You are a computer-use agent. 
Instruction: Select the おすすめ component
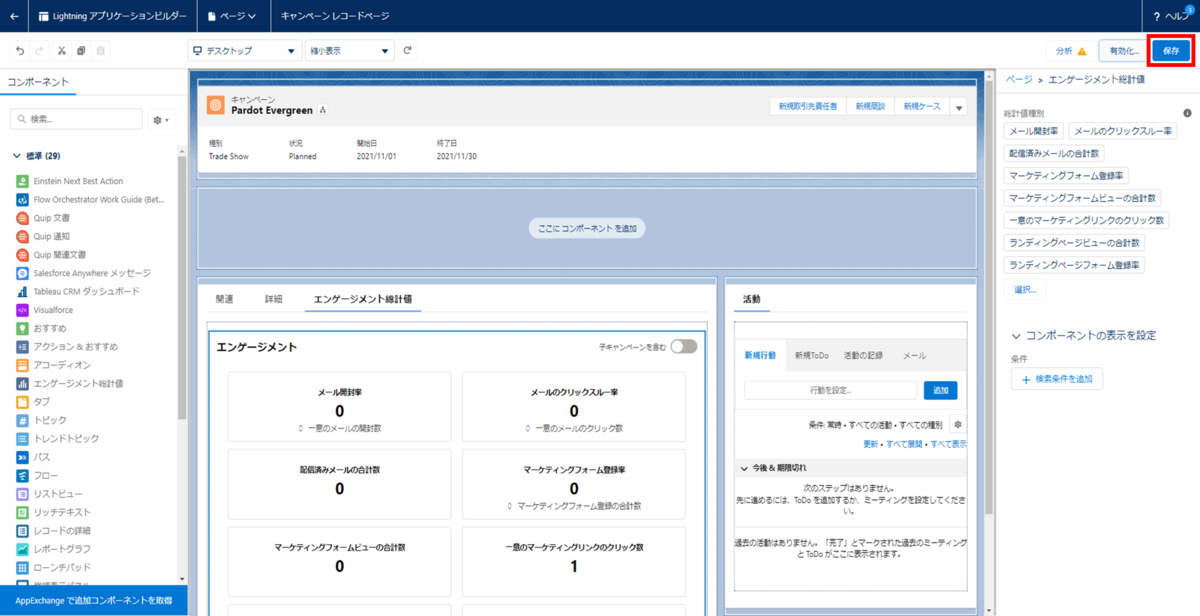point(43,328)
